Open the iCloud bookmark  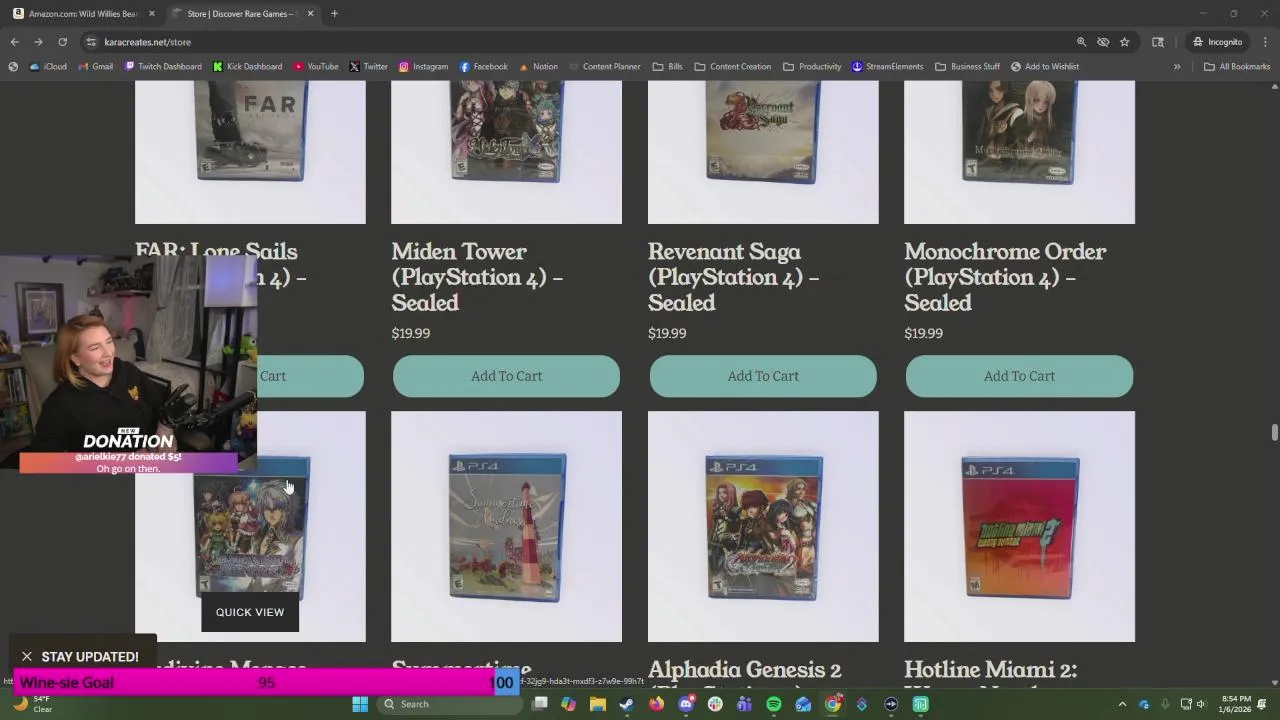(x=48, y=67)
